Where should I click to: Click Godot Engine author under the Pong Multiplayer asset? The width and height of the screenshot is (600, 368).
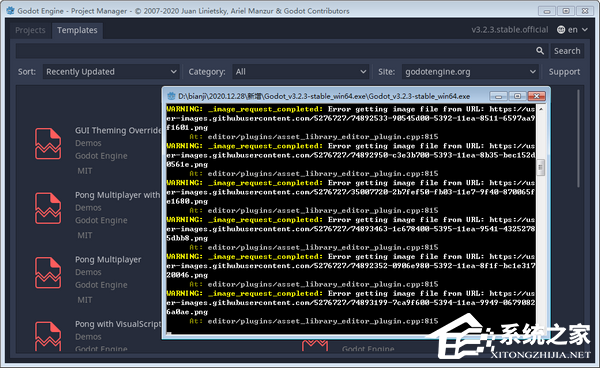(x=101, y=285)
